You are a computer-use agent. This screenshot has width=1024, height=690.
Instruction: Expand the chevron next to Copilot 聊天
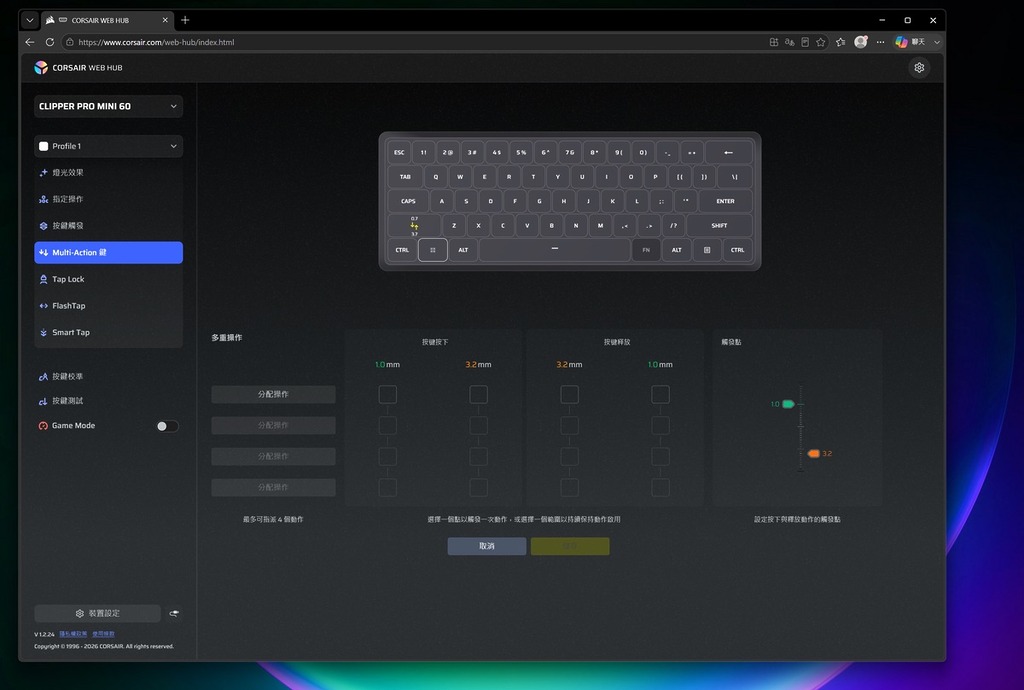(x=937, y=42)
